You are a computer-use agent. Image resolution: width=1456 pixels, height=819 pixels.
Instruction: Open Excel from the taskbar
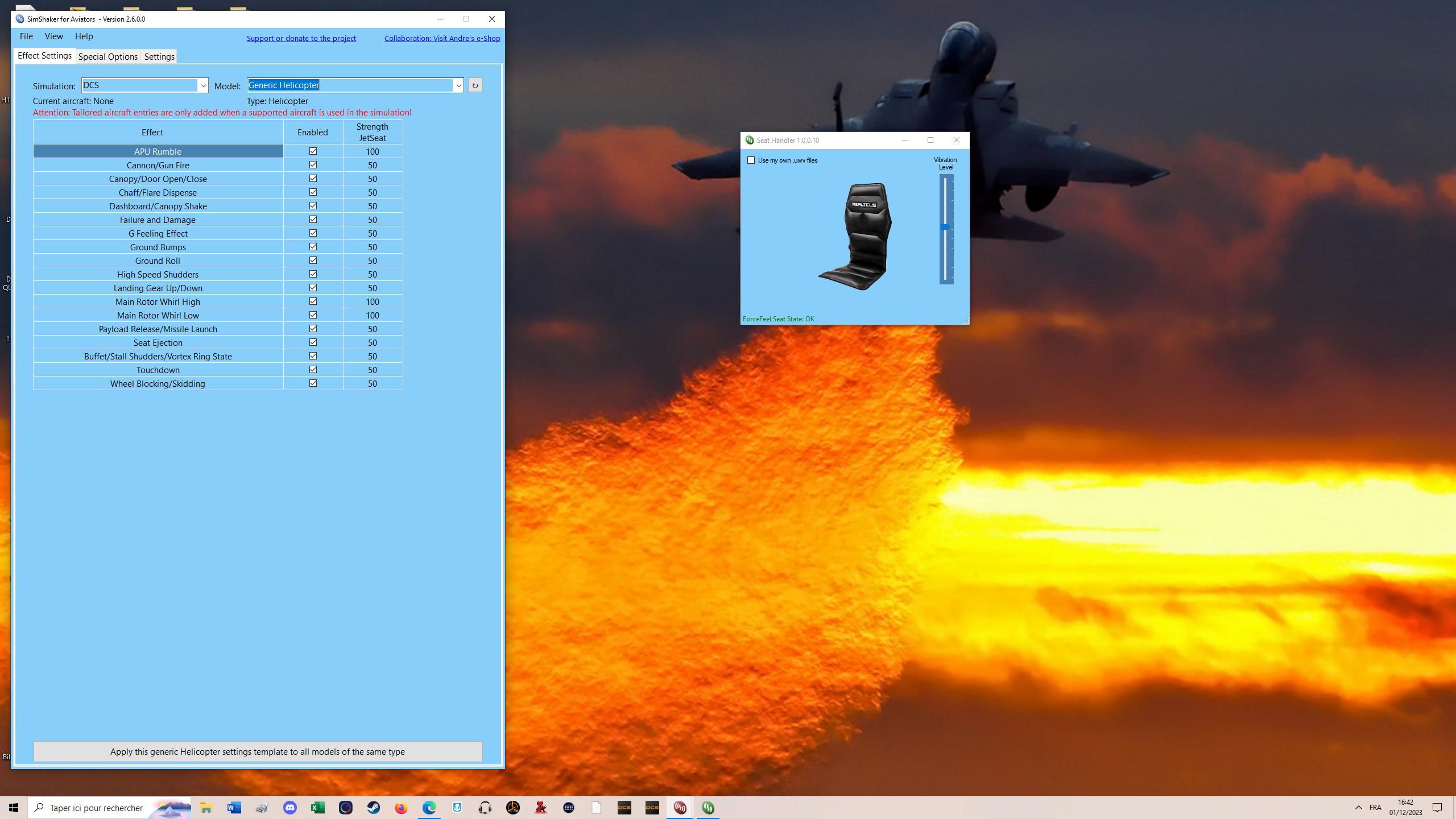318,808
